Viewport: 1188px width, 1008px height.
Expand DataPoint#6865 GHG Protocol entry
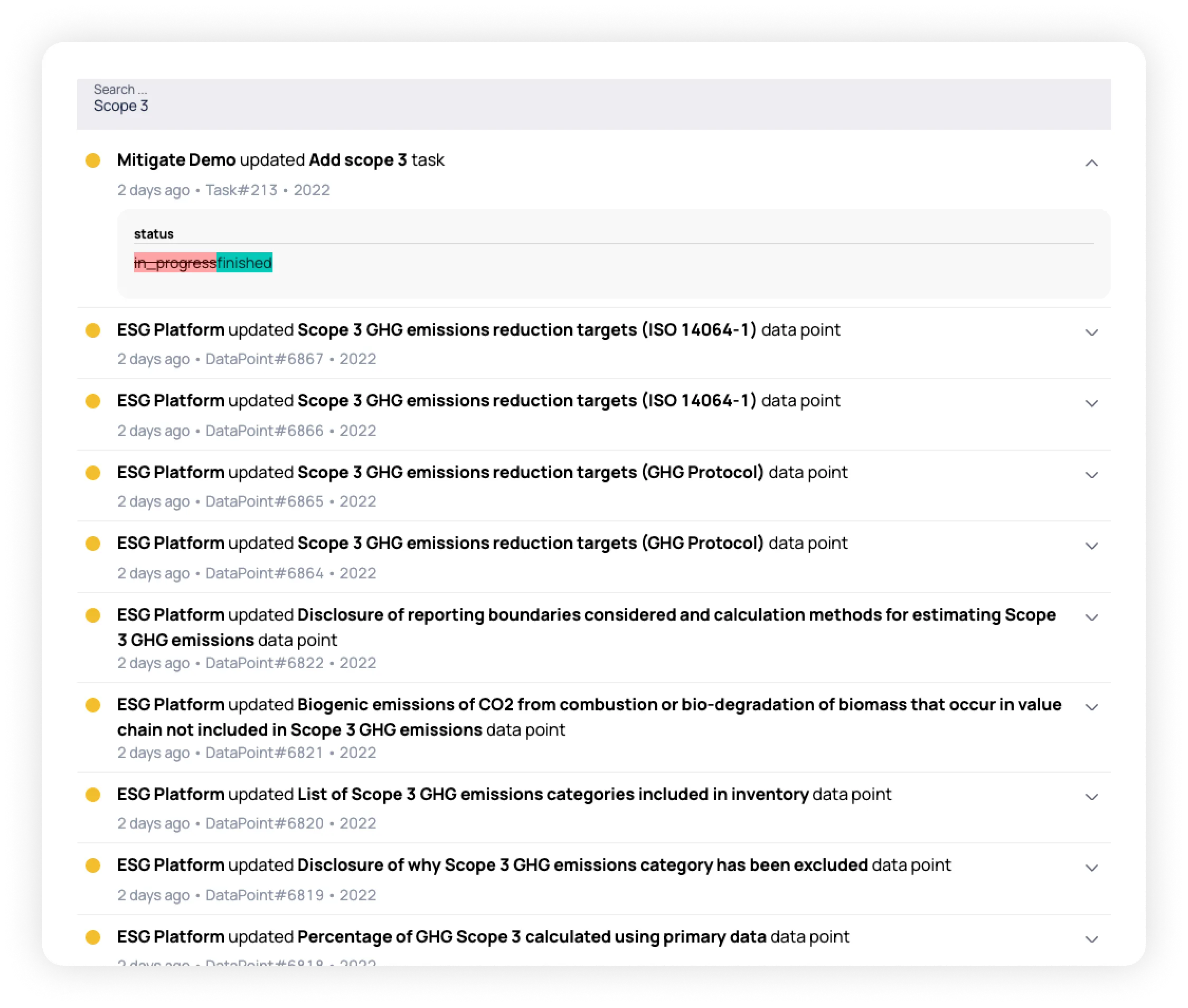coord(1091,475)
